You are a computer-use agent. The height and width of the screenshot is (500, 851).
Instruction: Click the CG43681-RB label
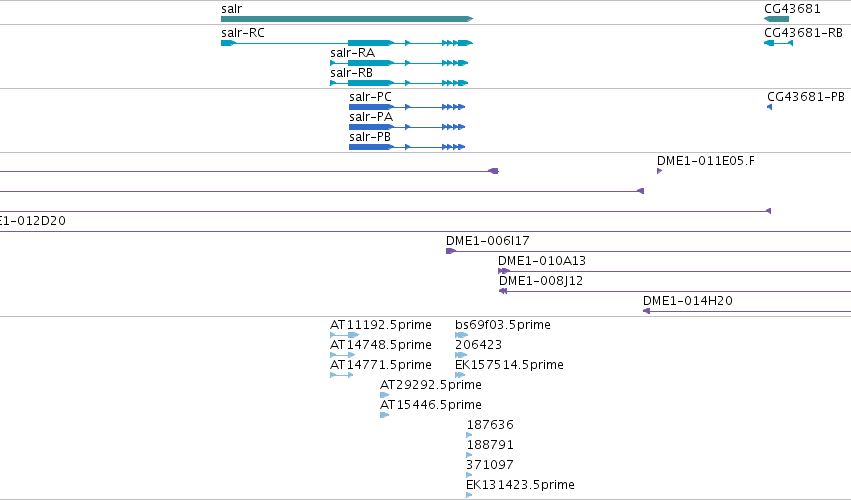click(x=804, y=33)
